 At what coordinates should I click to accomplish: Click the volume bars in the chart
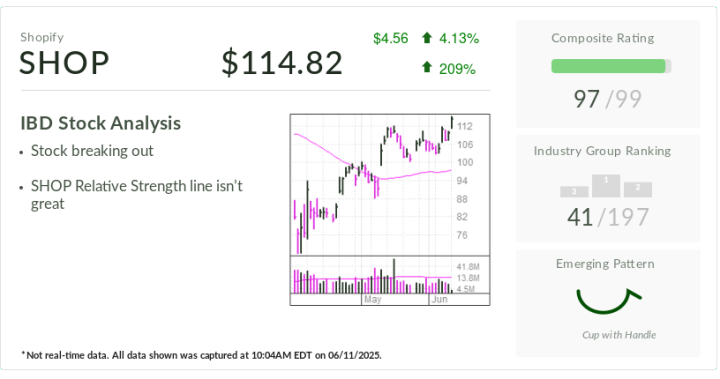click(x=373, y=276)
